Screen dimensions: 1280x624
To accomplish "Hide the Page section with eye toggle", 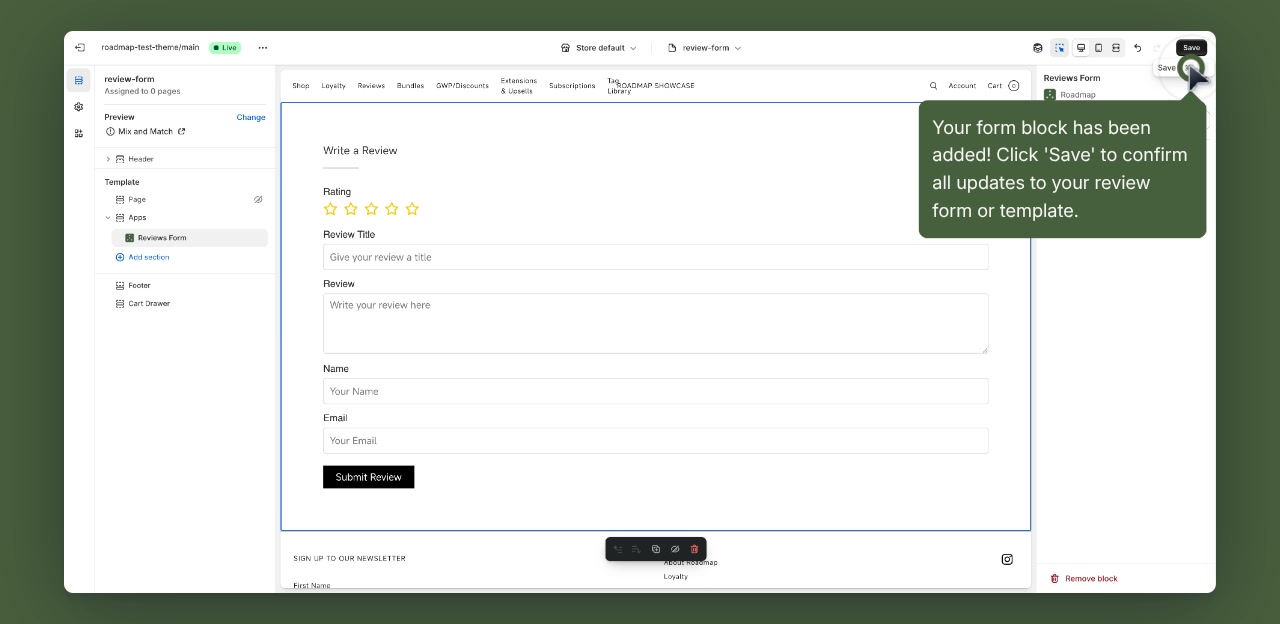I will tap(258, 199).
